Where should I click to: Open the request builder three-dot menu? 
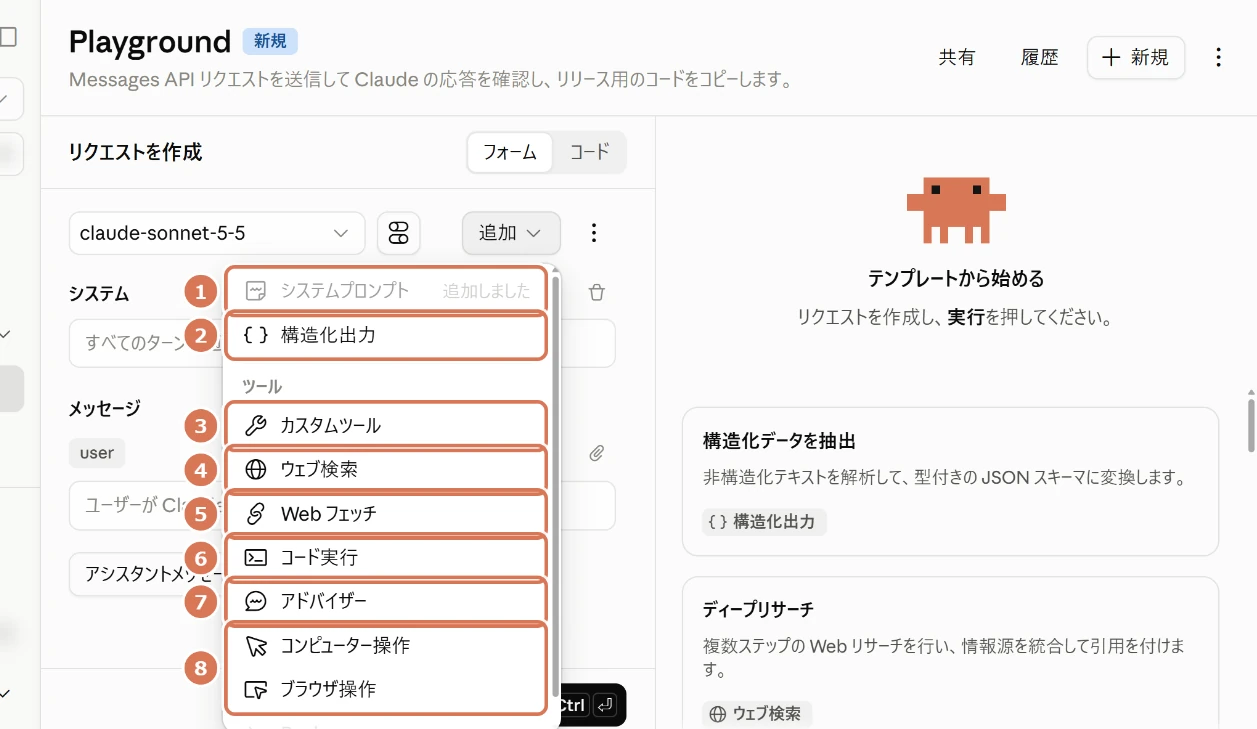pyautogui.click(x=594, y=233)
